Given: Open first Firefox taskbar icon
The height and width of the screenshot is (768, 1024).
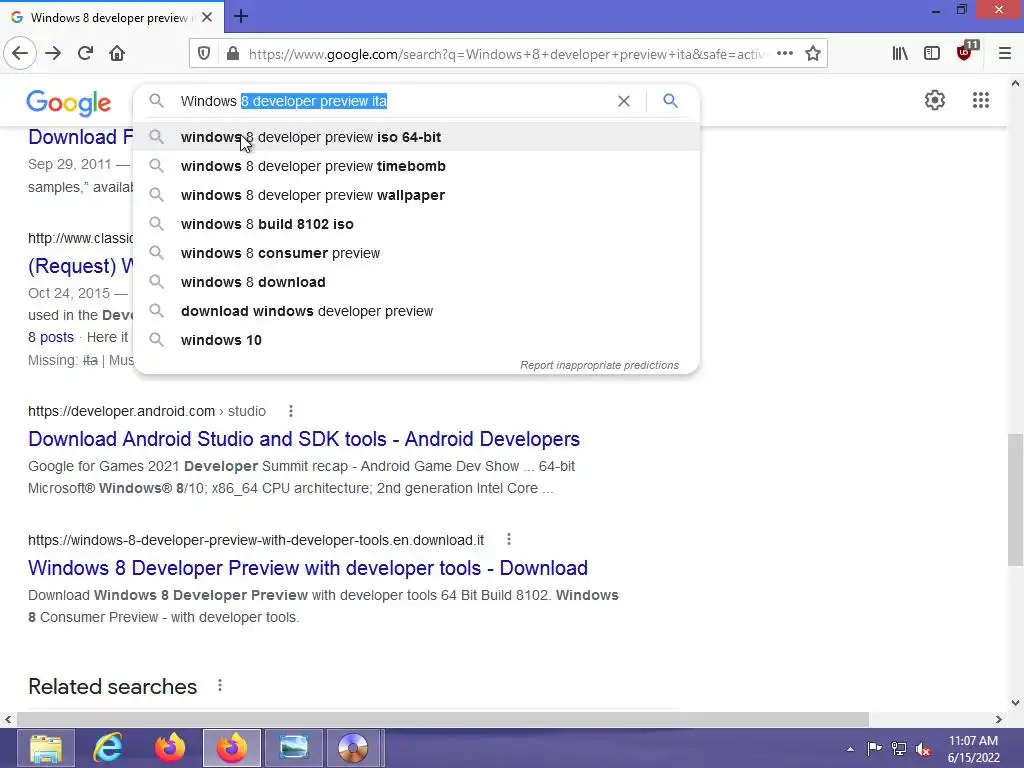Looking at the screenshot, I should (x=170, y=748).
